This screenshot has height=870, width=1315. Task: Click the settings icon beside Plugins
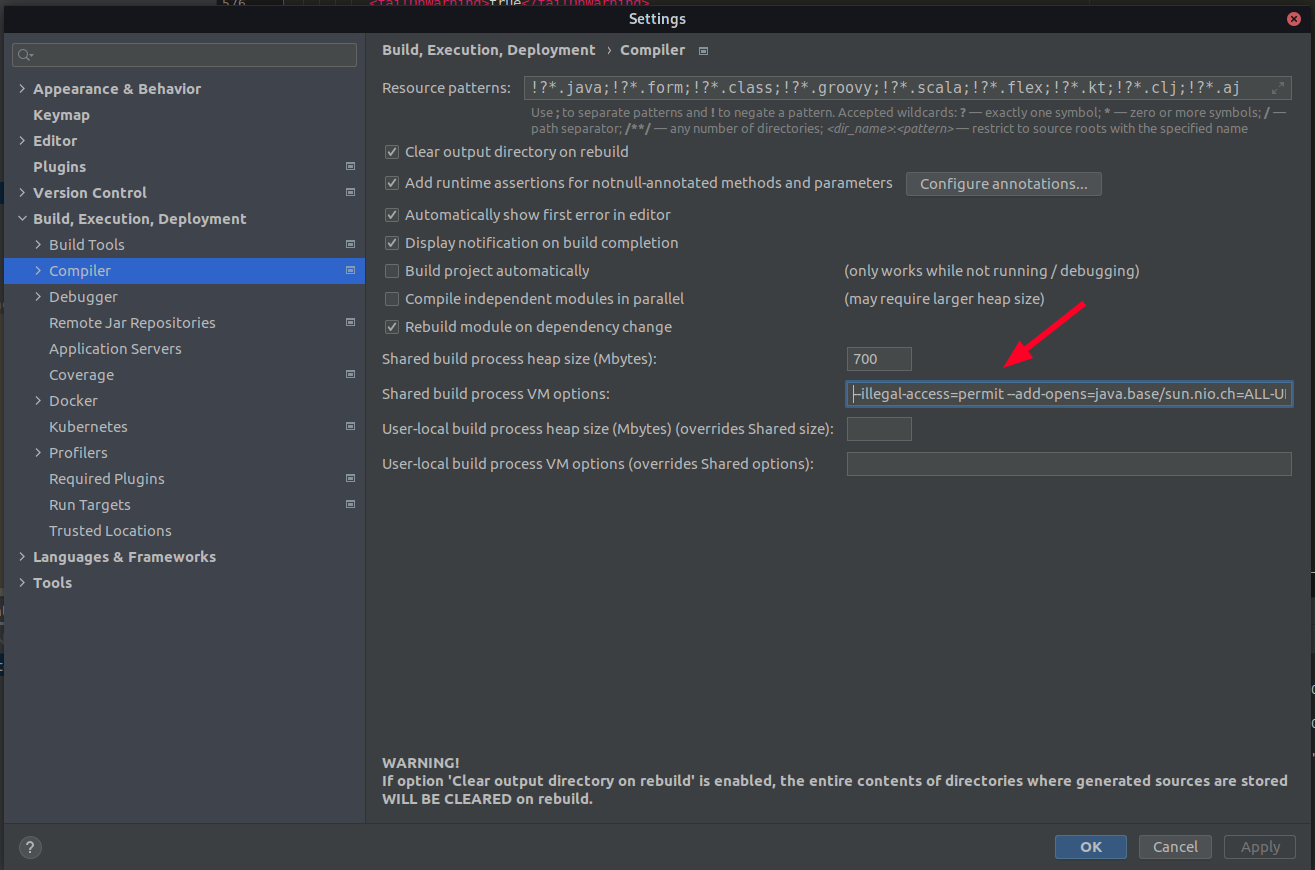point(349,166)
